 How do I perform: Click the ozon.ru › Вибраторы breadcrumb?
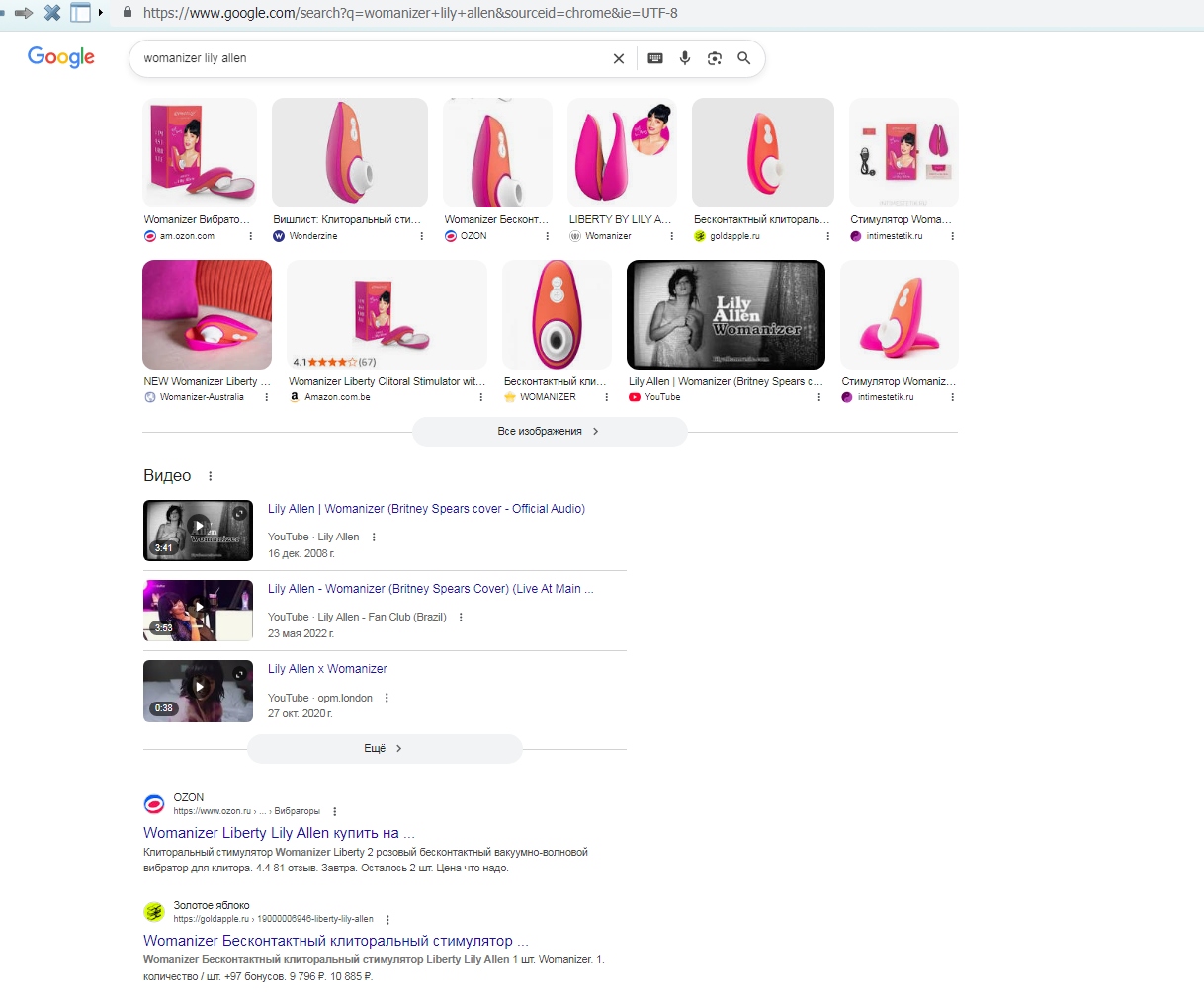coord(247,811)
